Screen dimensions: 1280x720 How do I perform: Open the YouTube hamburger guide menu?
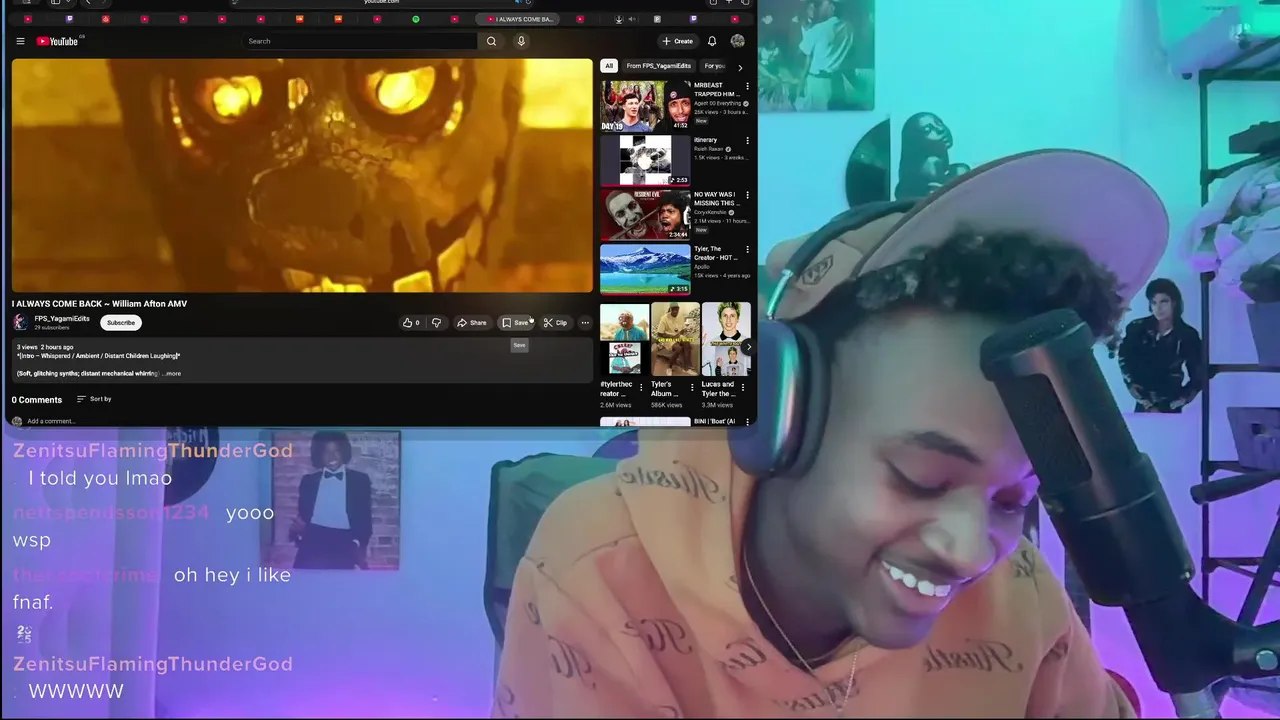(20, 41)
